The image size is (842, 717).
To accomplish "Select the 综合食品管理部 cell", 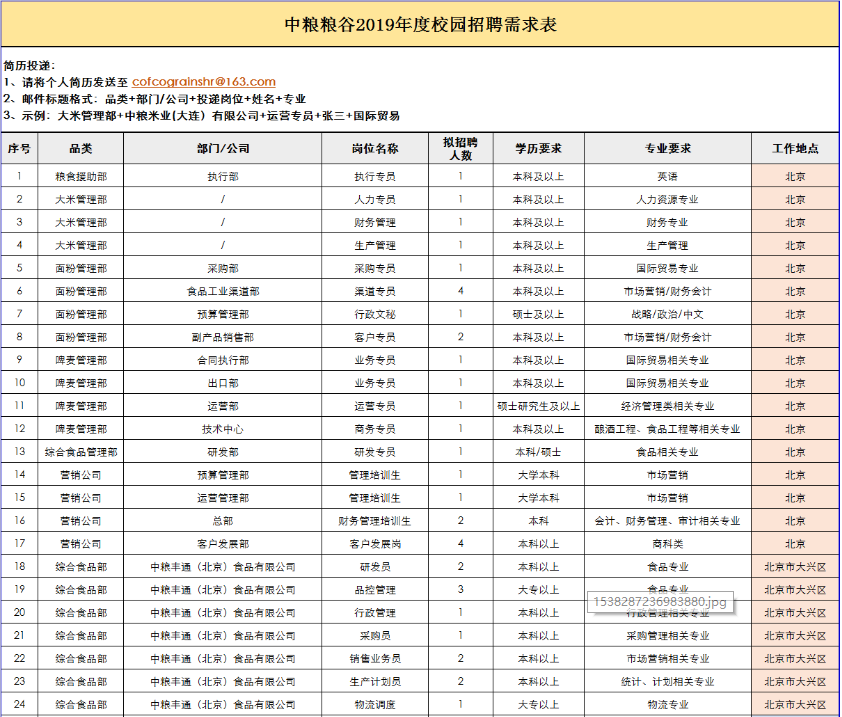I will click(x=81, y=452).
